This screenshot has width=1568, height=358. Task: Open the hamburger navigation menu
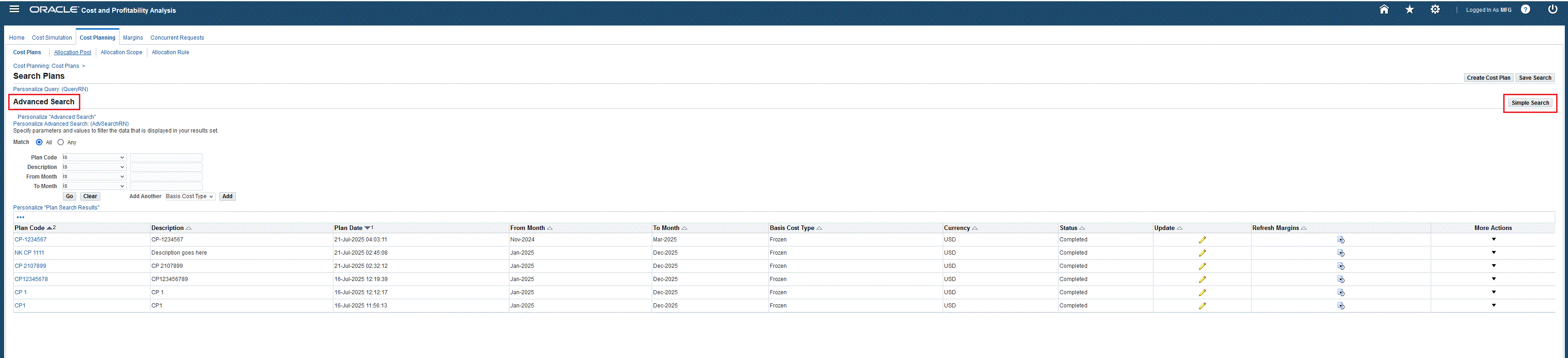coord(15,9)
